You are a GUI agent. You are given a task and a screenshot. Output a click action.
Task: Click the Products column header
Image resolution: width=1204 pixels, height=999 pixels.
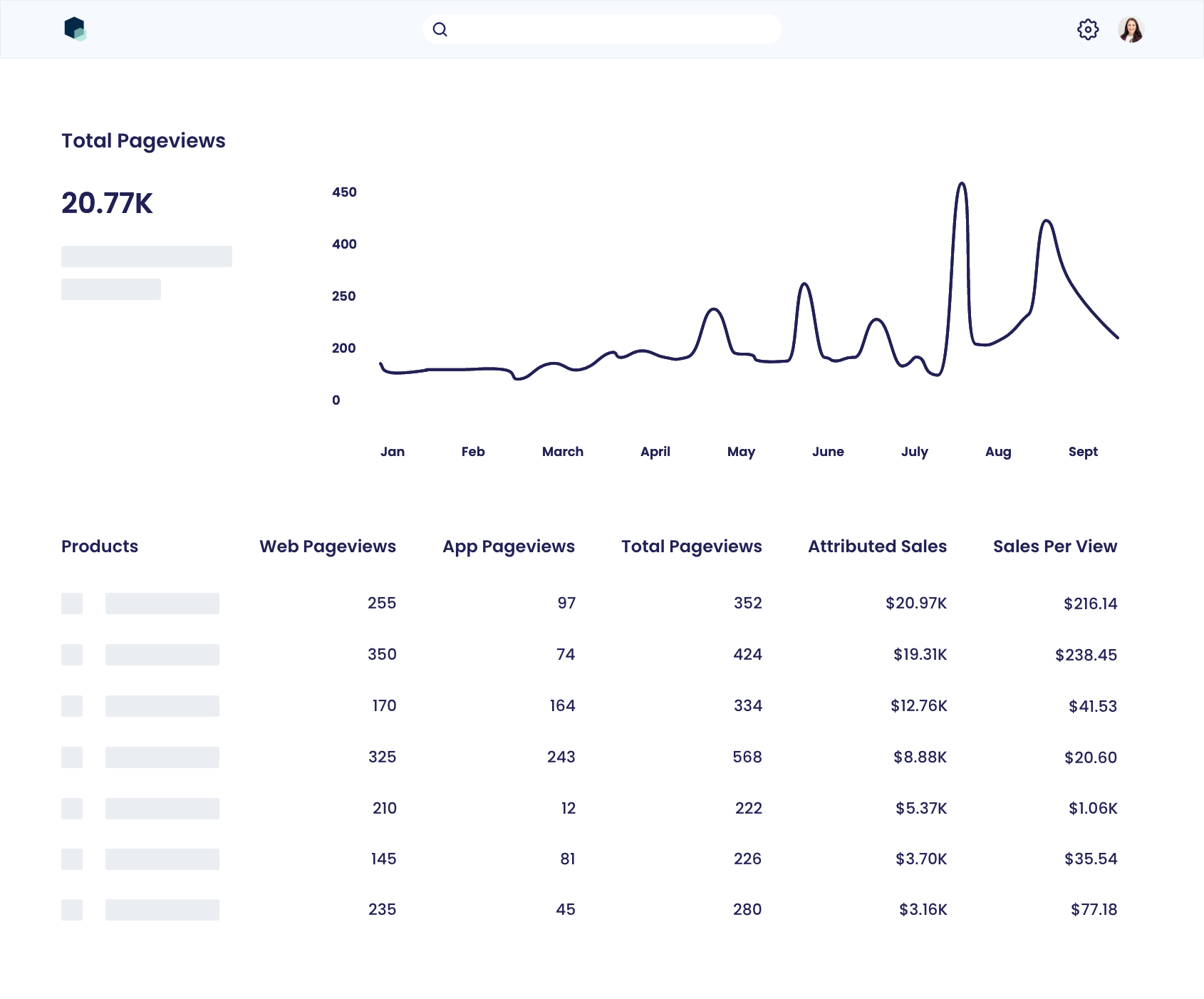click(x=100, y=547)
